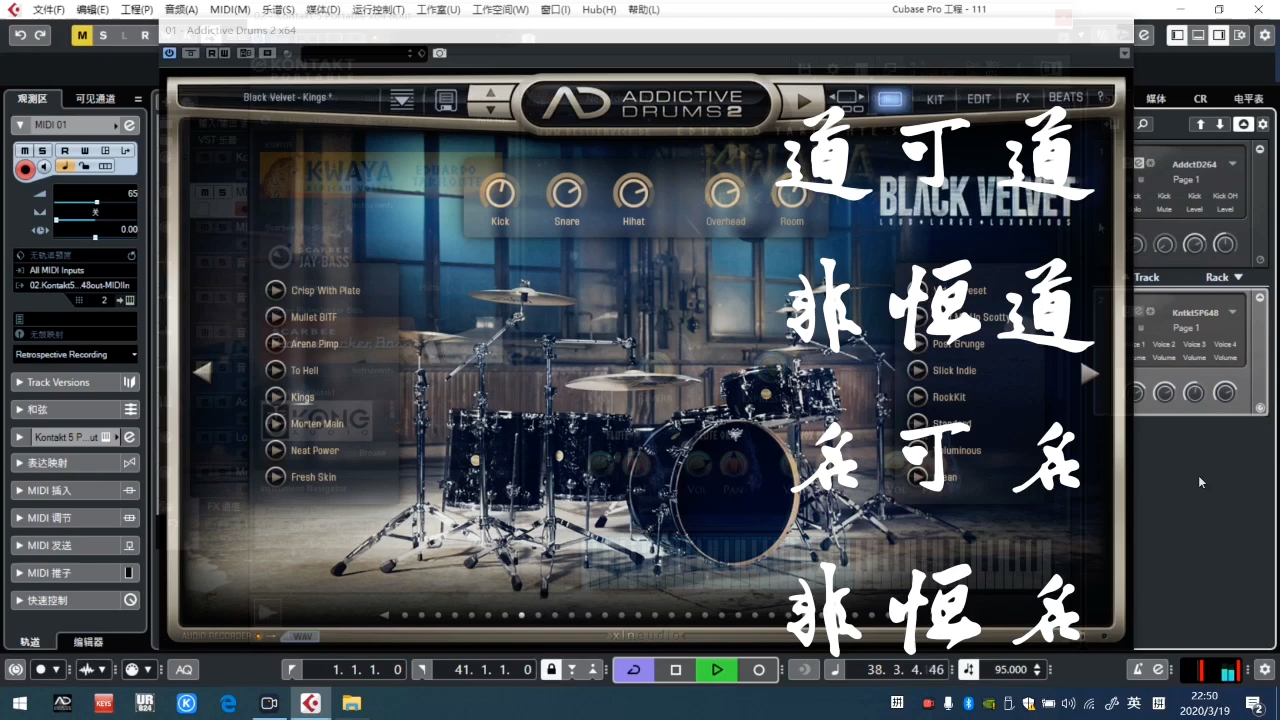
Task: Open transport settings gear icon
Action: (x=1265, y=670)
